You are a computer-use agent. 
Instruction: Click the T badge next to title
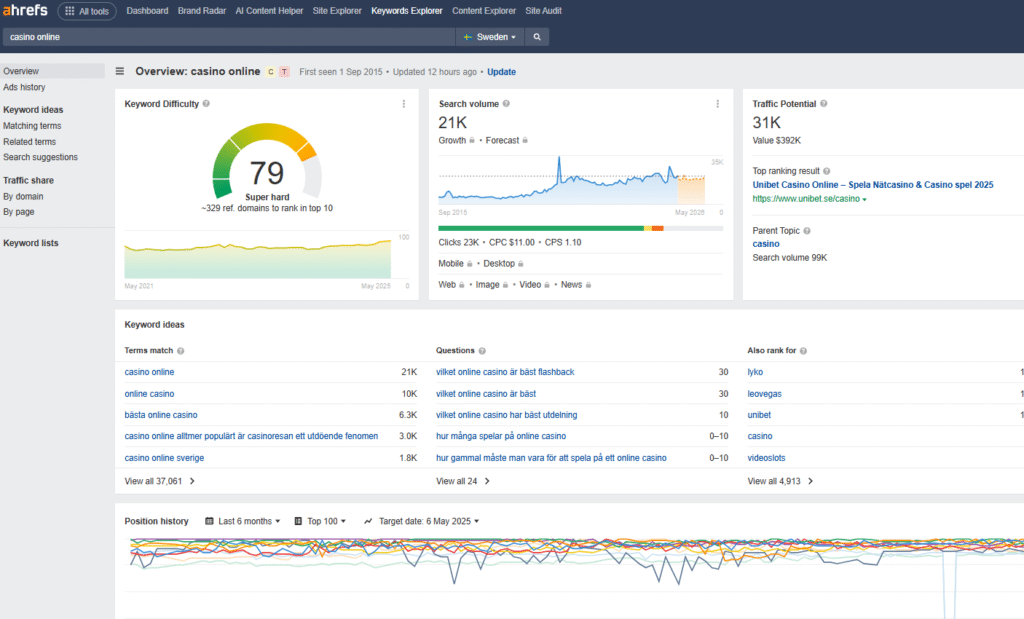(284, 72)
